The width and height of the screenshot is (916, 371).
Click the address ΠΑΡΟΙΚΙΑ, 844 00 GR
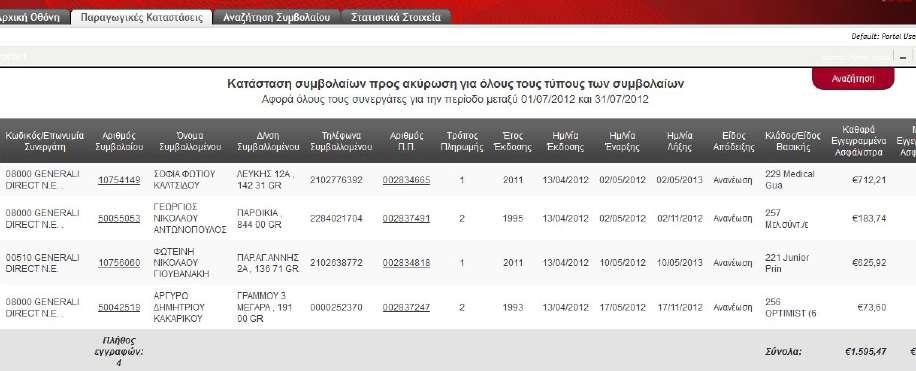(x=261, y=219)
